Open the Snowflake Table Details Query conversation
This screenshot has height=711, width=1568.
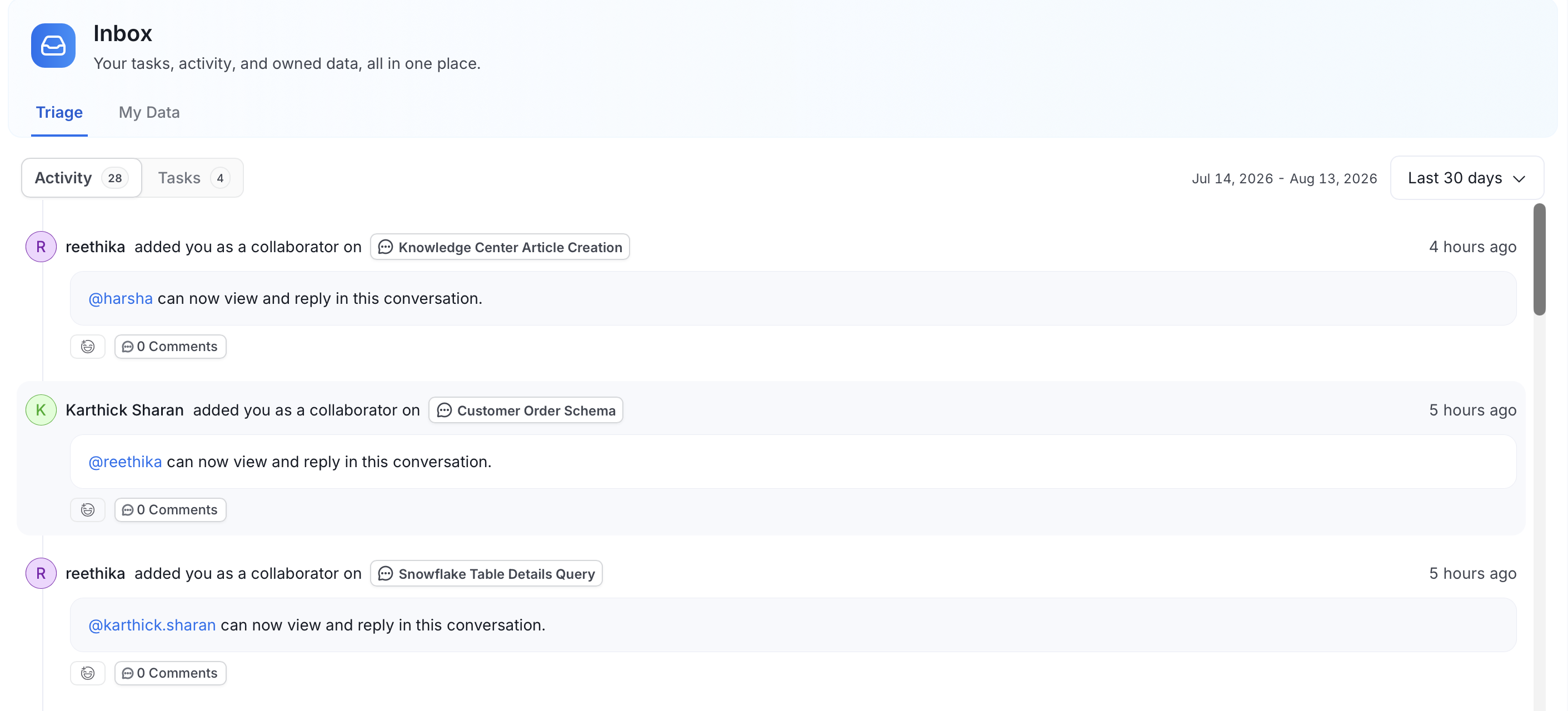coord(486,573)
